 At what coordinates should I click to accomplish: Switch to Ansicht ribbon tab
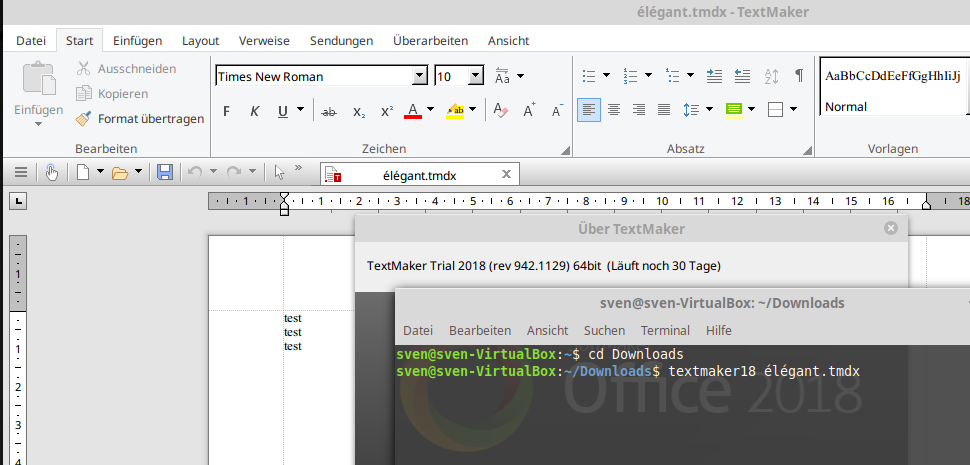coord(509,41)
